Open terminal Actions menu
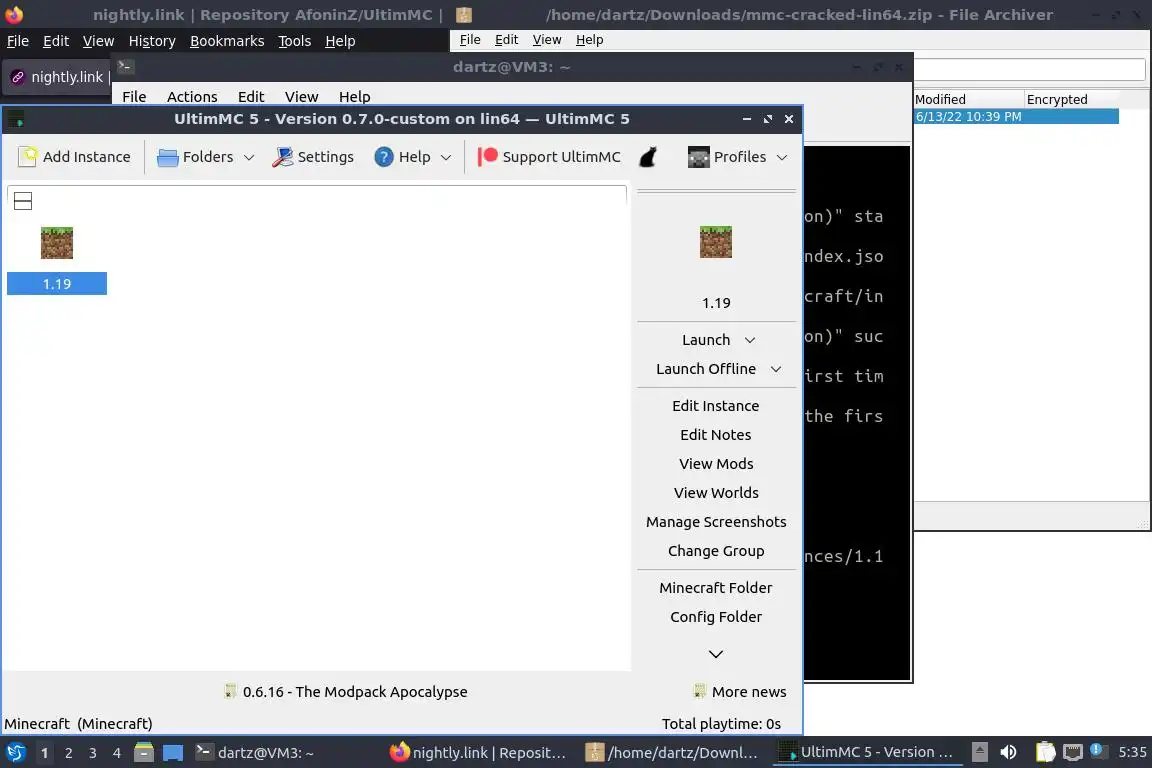 (x=192, y=96)
